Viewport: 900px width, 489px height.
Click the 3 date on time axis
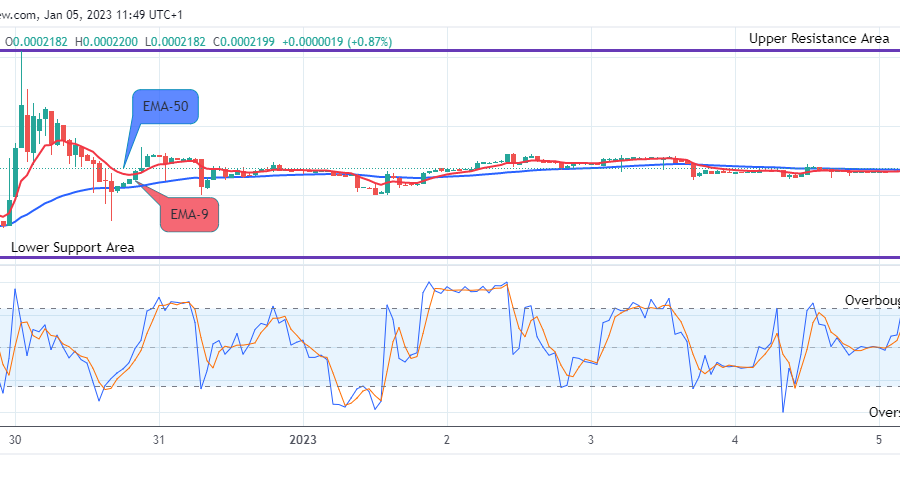[x=591, y=440]
